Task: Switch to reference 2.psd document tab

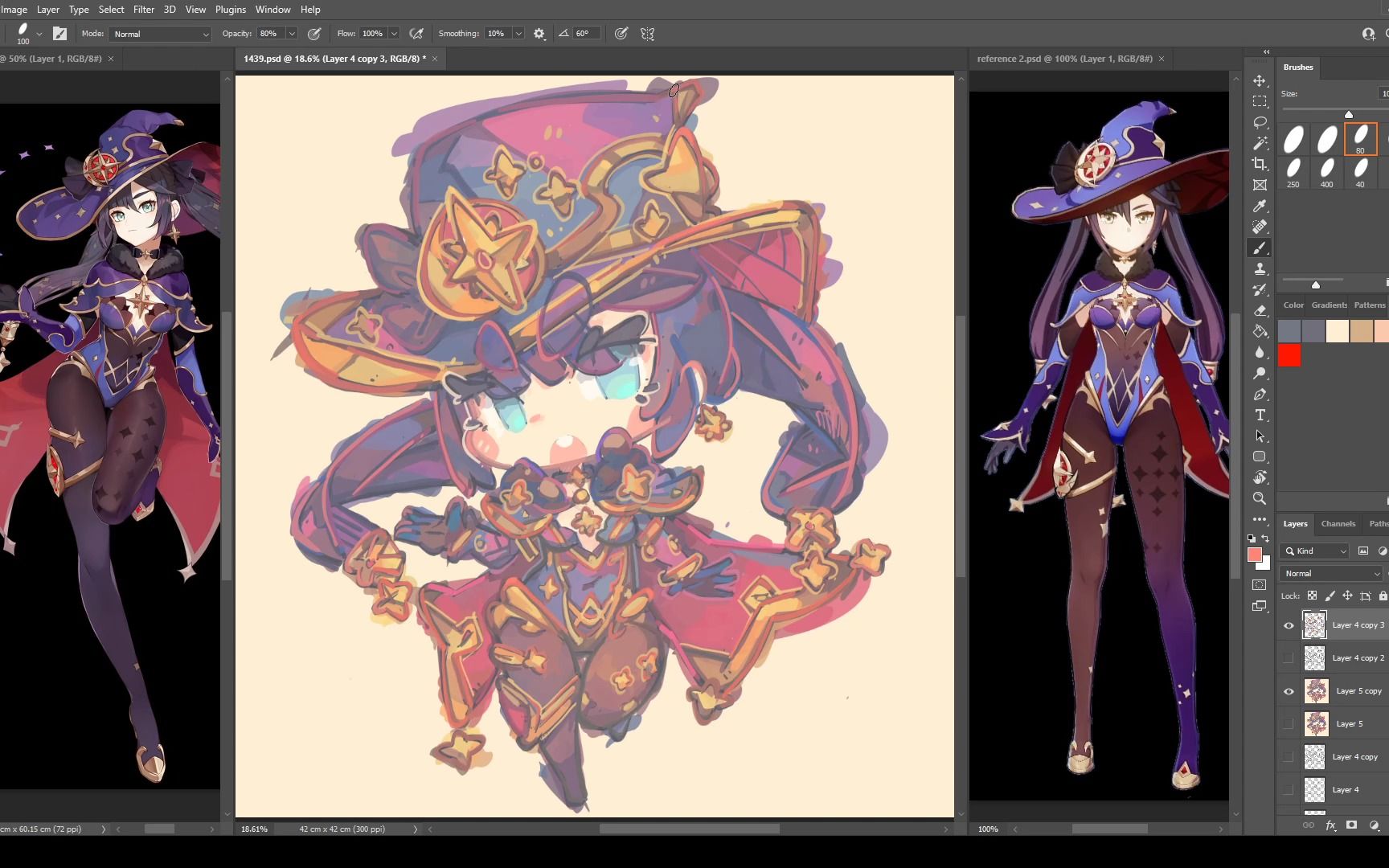Action: point(1064,59)
